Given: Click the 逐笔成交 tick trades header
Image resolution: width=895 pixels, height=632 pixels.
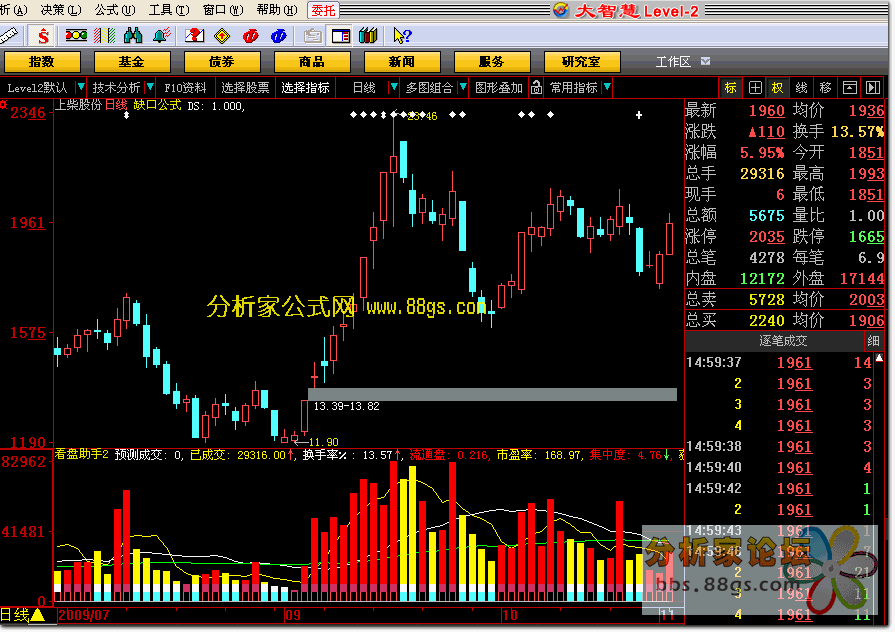Looking at the screenshot, I should [x=783, y=341].
